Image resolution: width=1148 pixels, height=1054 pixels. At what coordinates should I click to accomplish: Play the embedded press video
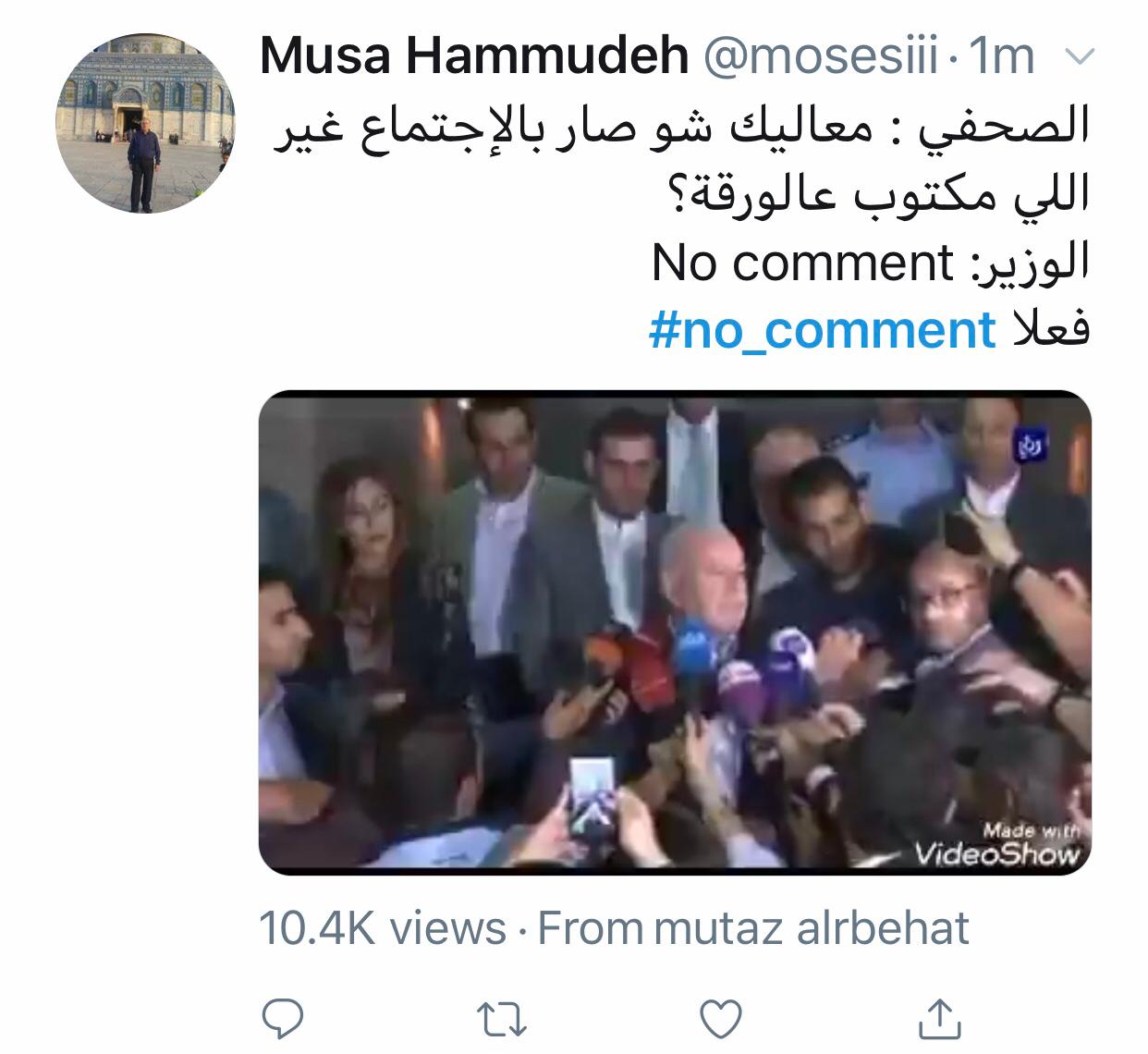(x=675, y=632)
